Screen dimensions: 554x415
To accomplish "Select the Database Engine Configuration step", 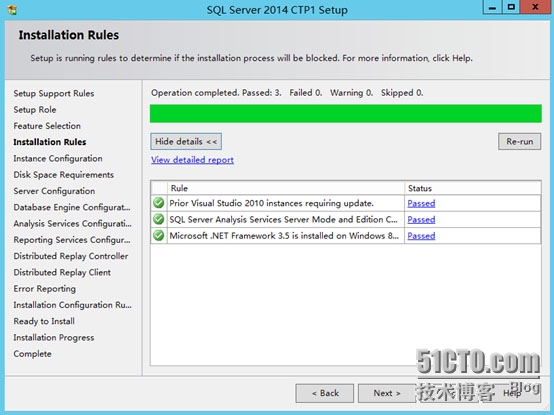I will coord(72,207).
